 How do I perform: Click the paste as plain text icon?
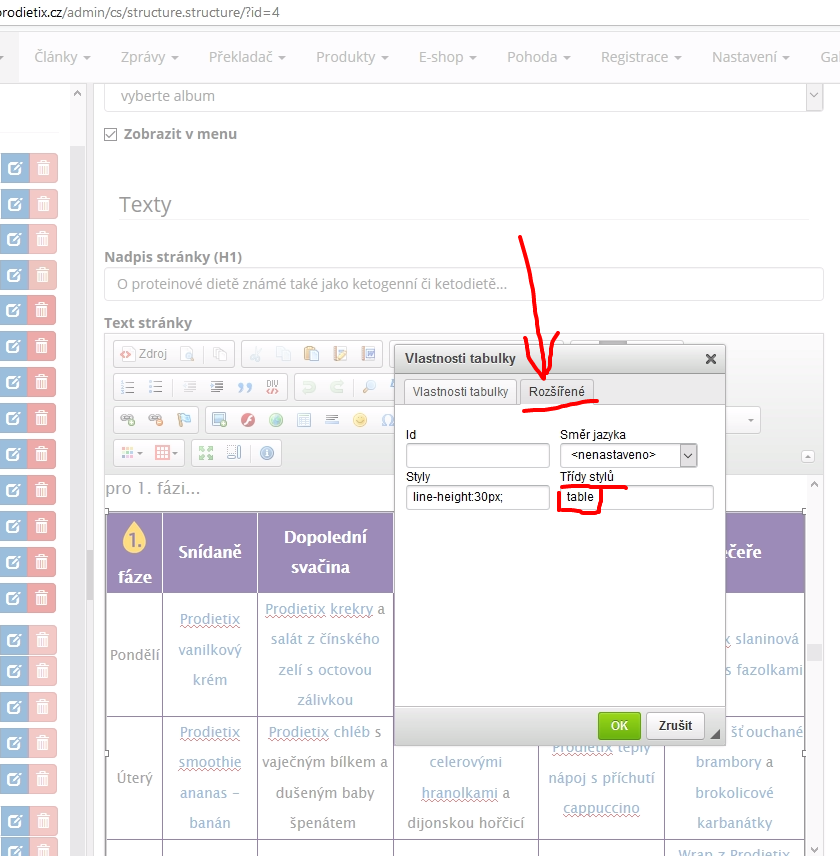pos(339,354)
